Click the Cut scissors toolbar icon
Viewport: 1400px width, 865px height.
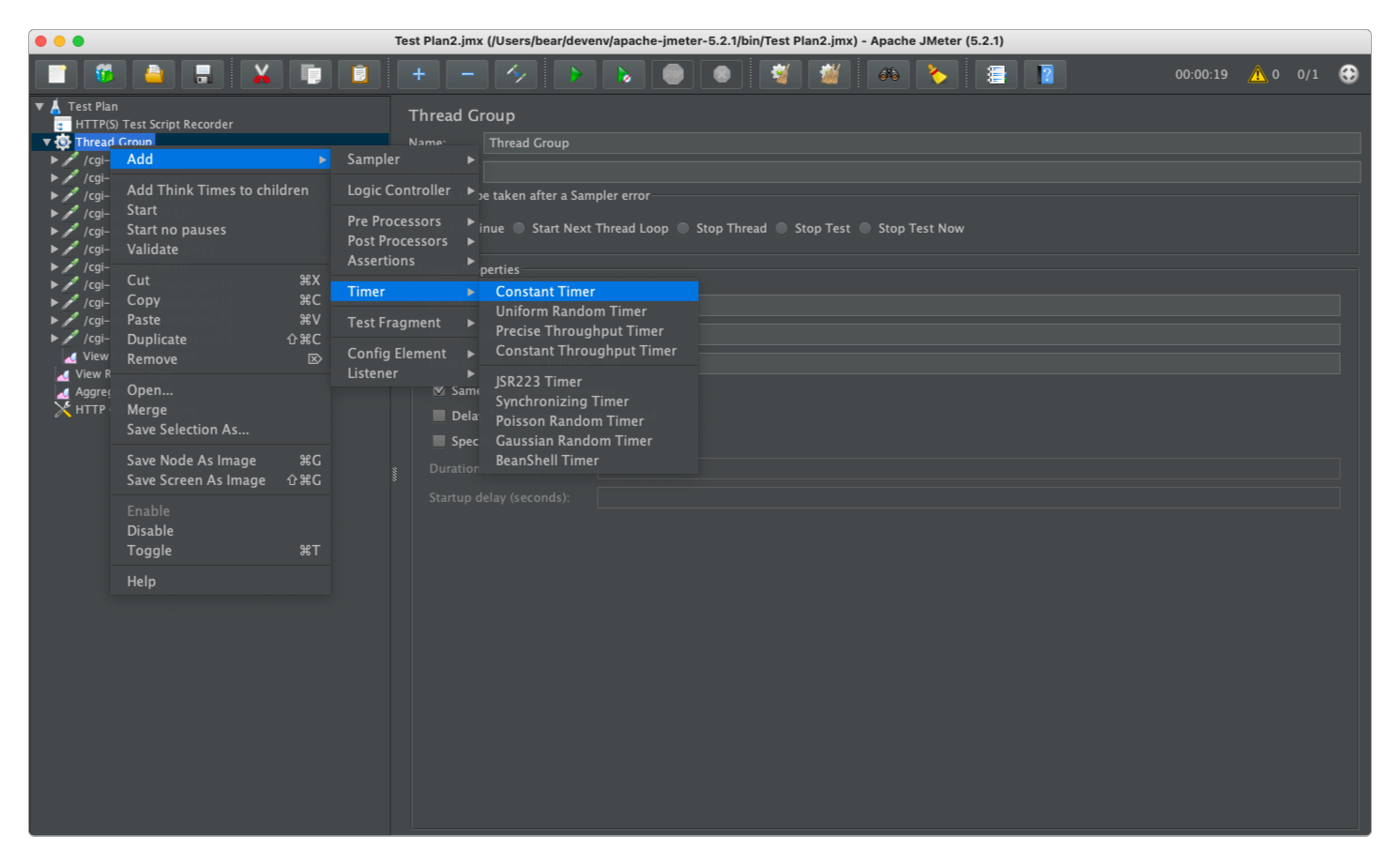[x=262, y=74]
